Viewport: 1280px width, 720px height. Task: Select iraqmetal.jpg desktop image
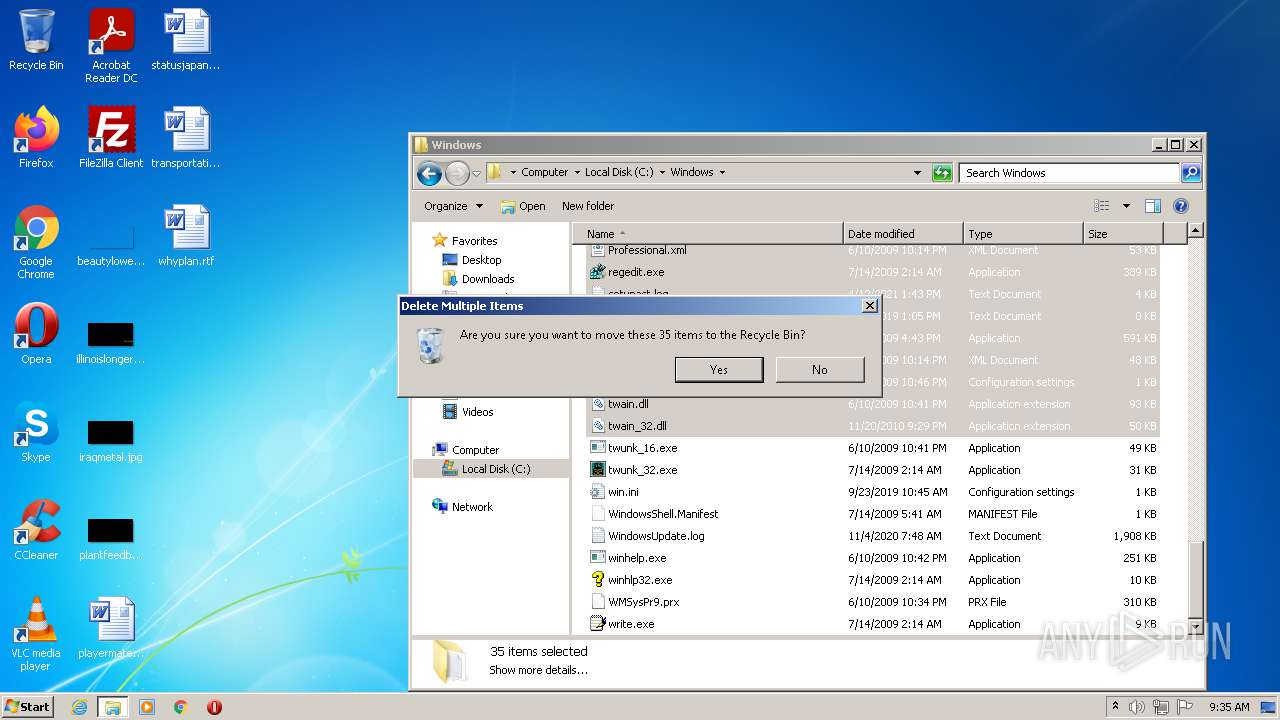point(111,440)
